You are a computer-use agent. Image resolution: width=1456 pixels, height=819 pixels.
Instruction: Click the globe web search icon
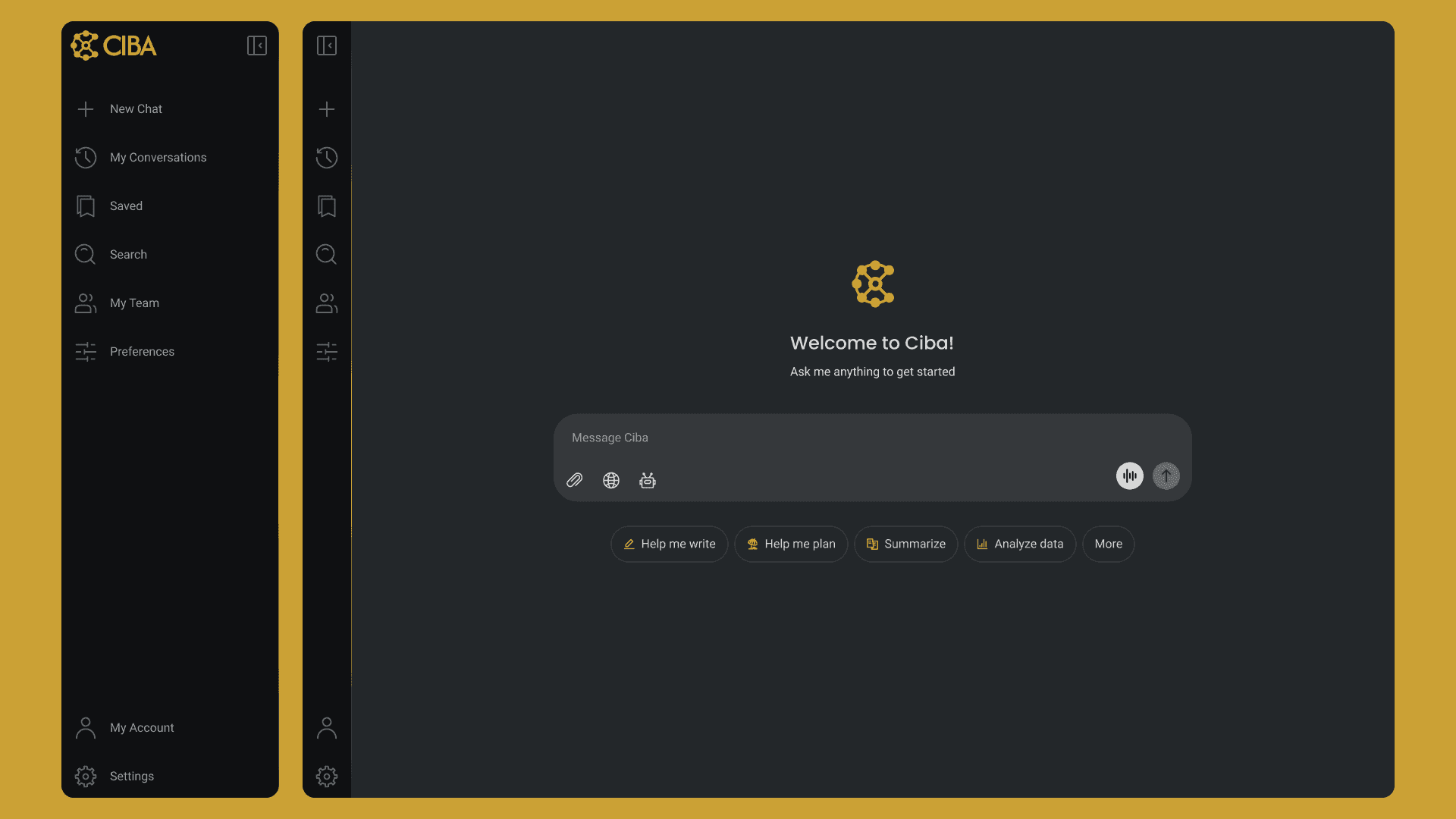tap(610, 480)
